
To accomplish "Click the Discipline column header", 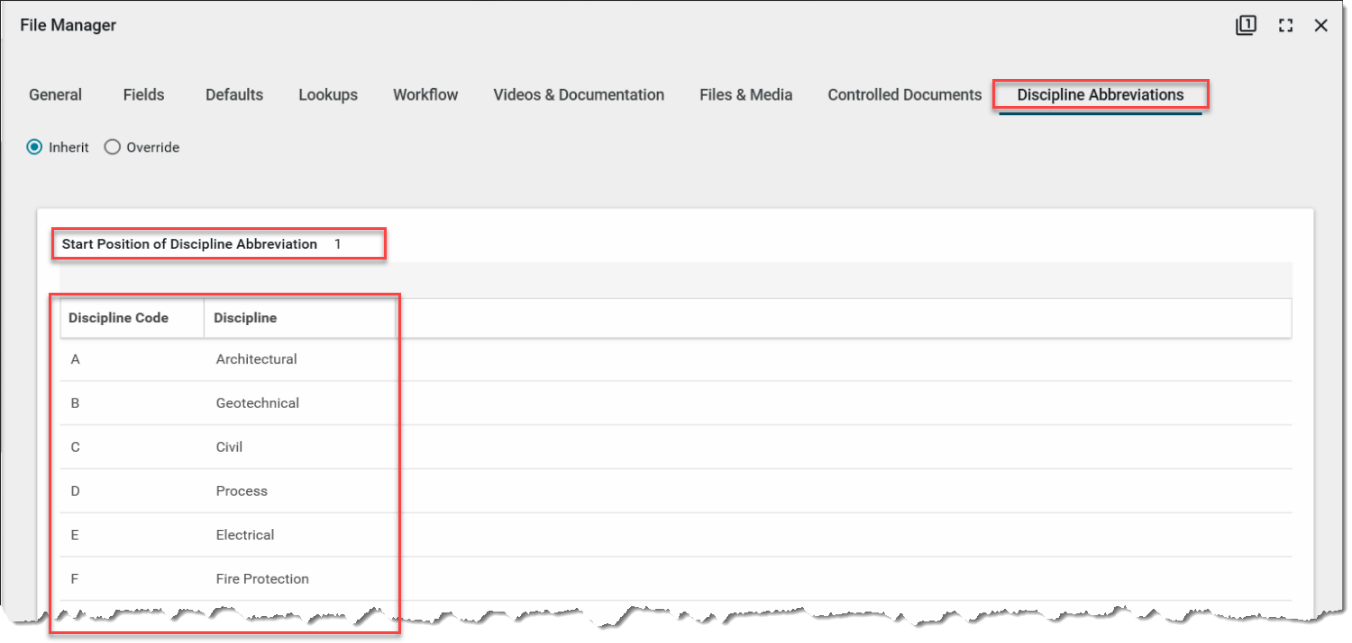I will pyautogui.click(x=245, y=318).
